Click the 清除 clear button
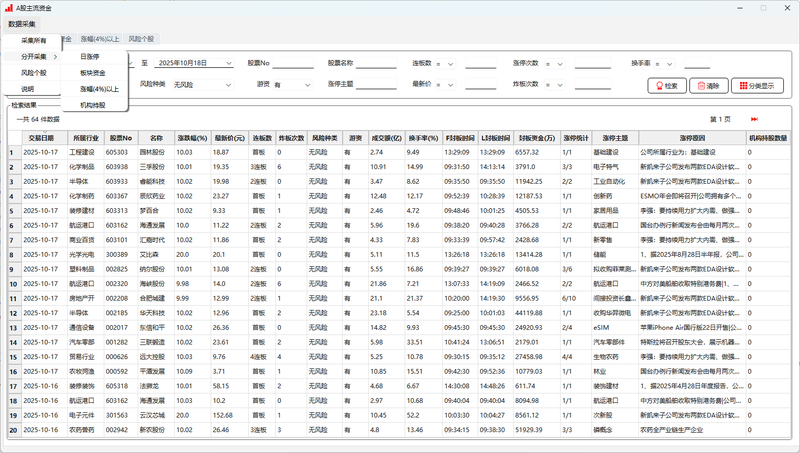Viewport: 800px width, 453px height. (x=707, y=86)
